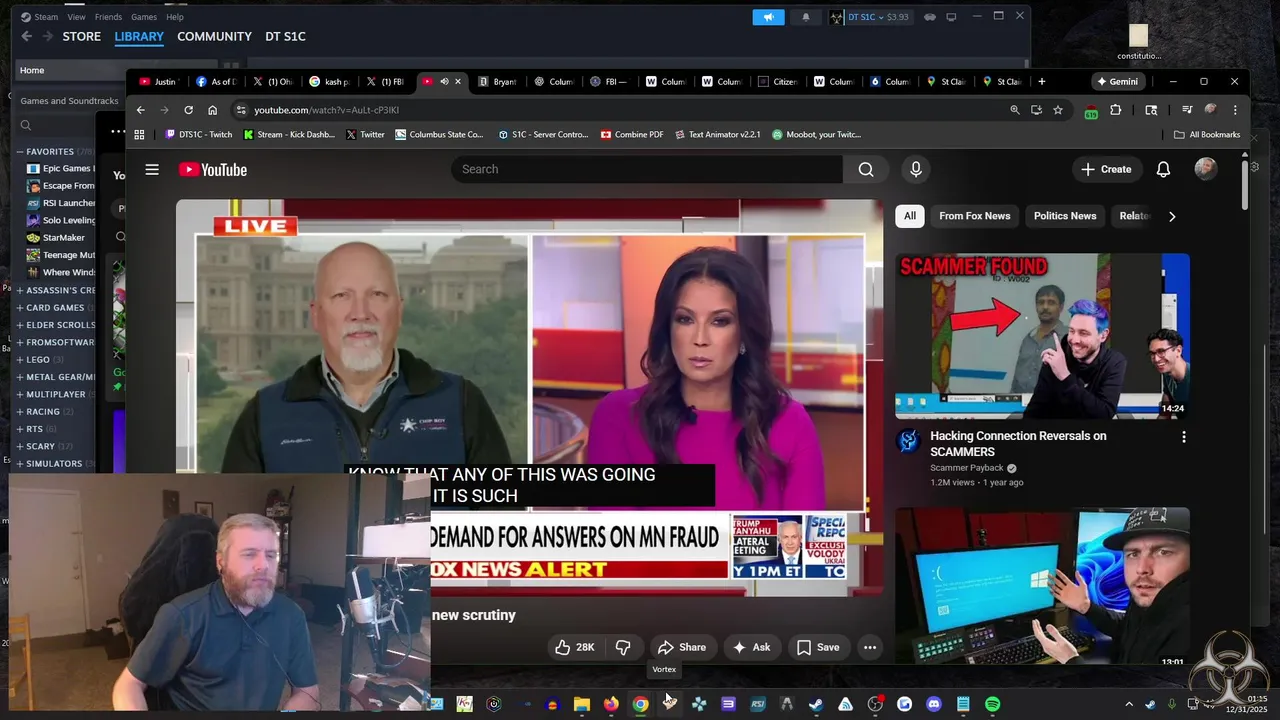The height and width of the screenshot is (720, 1280).
Task: Click the Share button under video
Action: pyautogui.click(x=682, y=647)
